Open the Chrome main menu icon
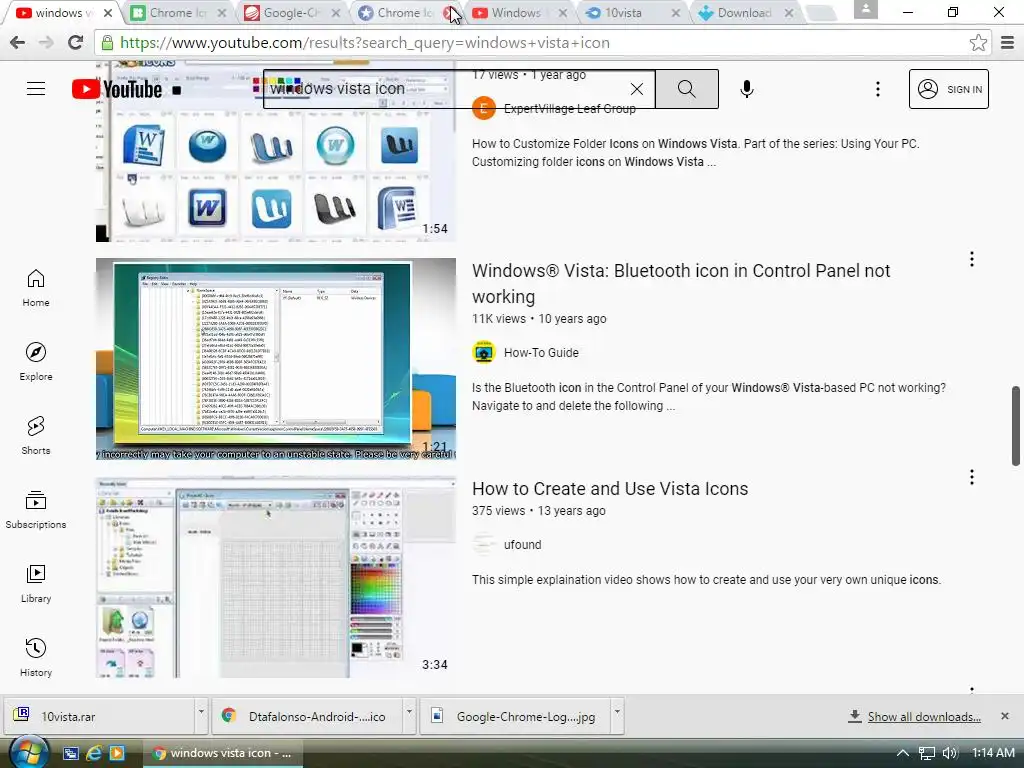The image size is (1024, 768). coord(1007,42)
